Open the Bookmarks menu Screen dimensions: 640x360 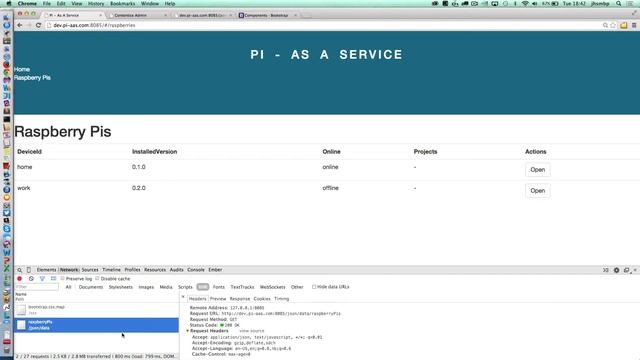click(x=122, y=4)
